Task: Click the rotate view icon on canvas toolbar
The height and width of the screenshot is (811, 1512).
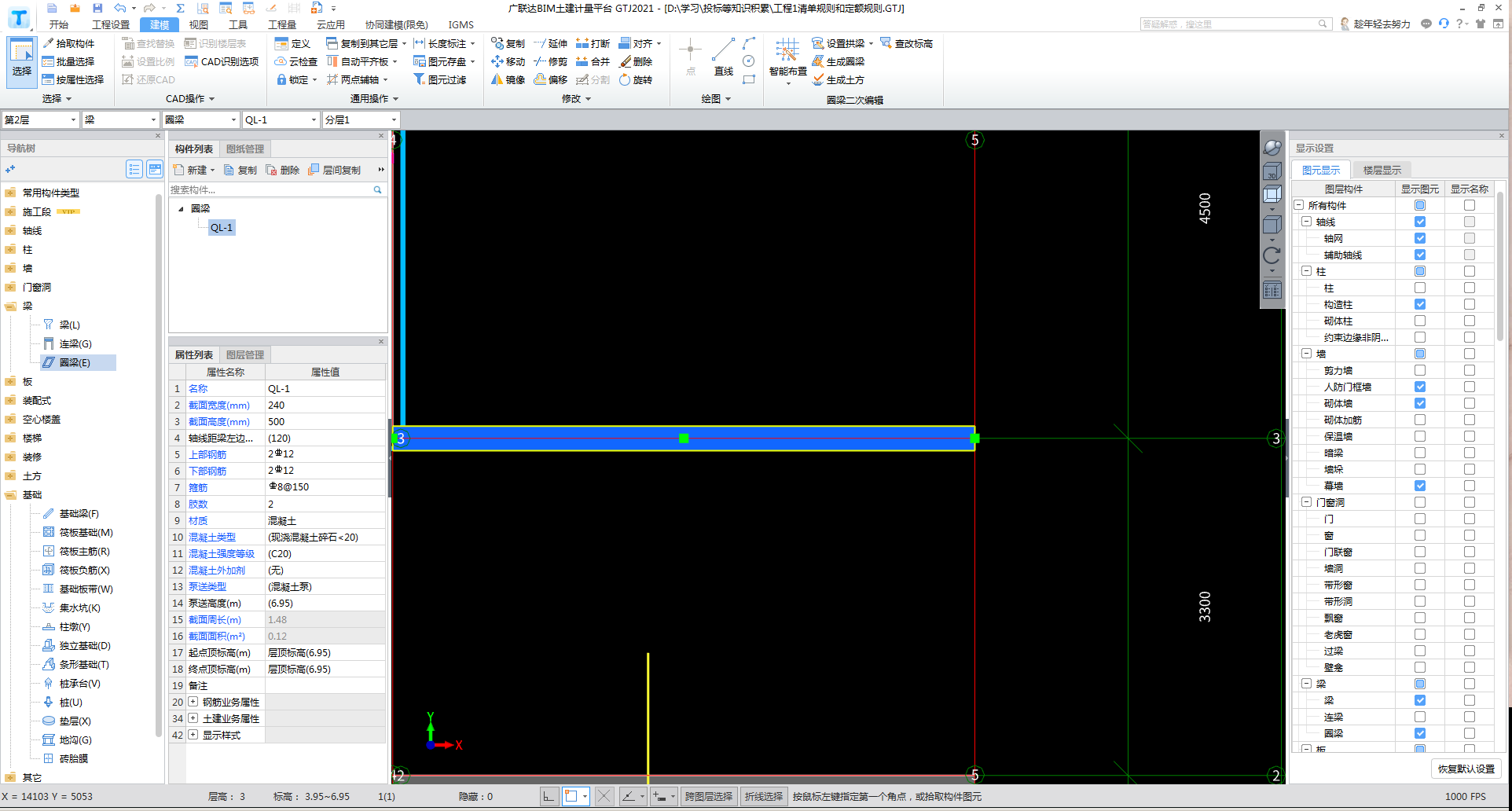Action: (x=1272, y=255)
